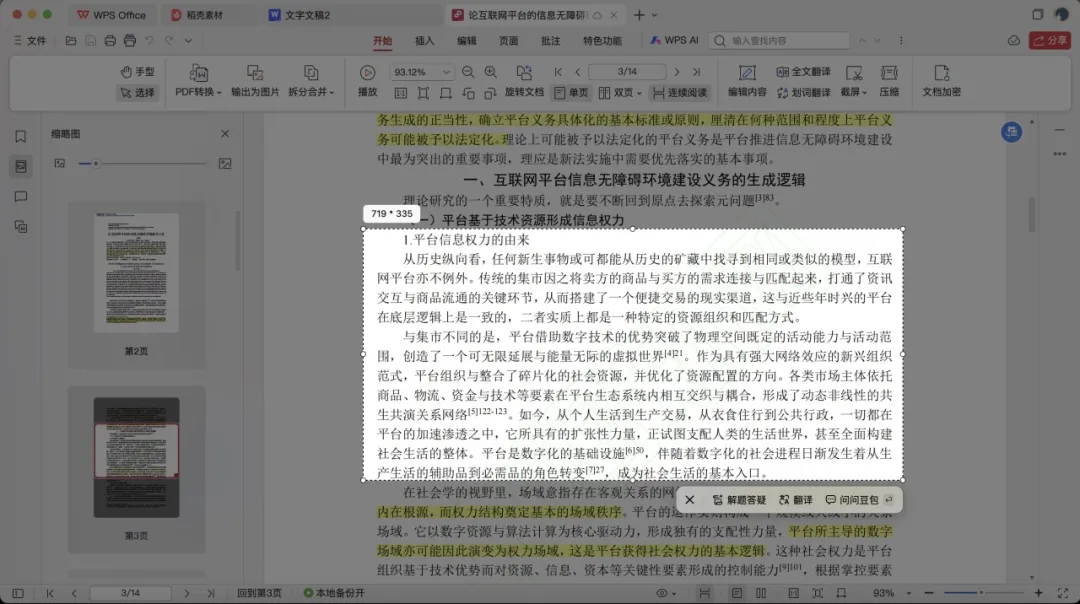Screen dimensions: 1080x604
Task: Open the 批注 ribbon tab
Action: [x=550, y=41]
